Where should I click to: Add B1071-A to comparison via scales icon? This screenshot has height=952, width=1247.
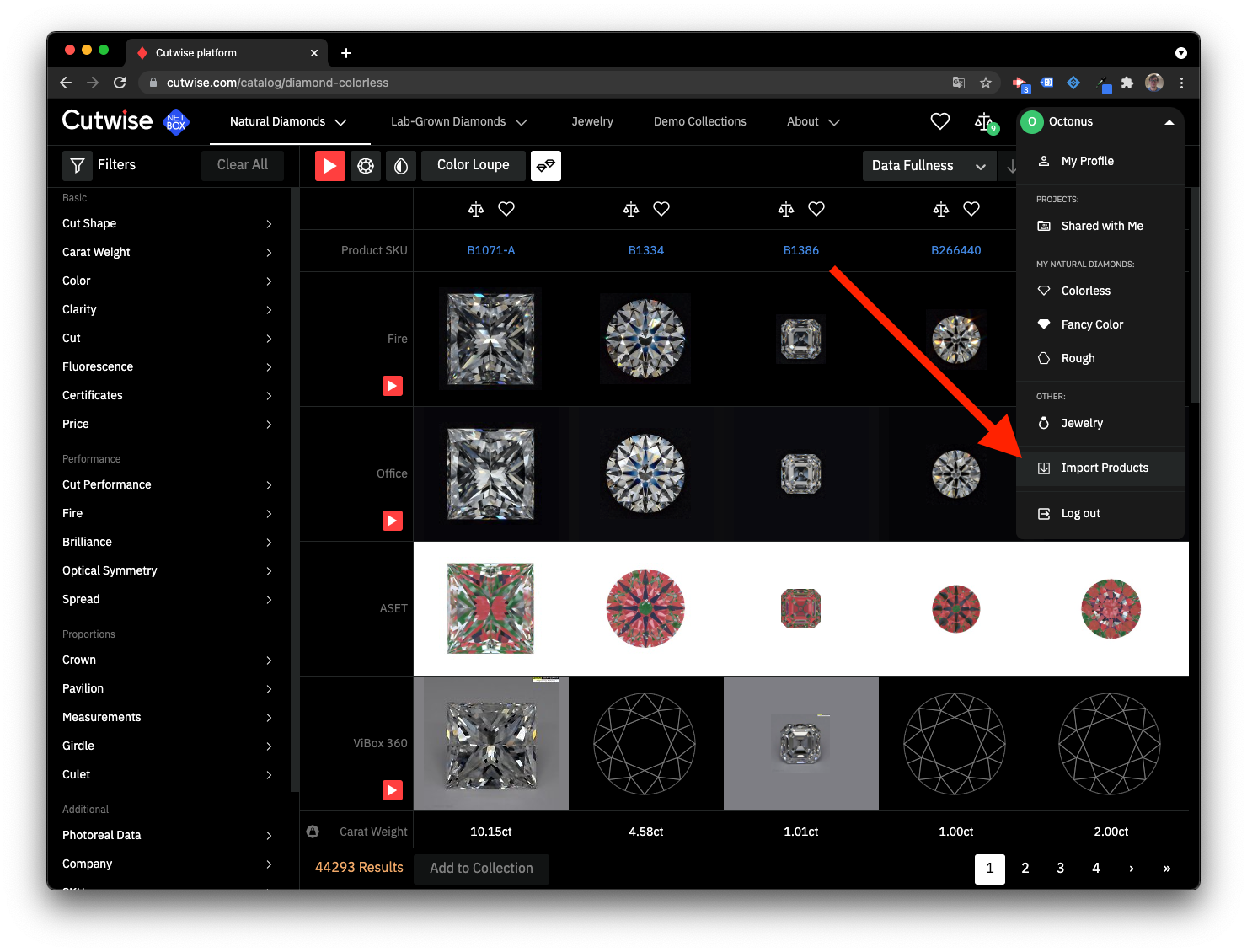click(476, 209)
